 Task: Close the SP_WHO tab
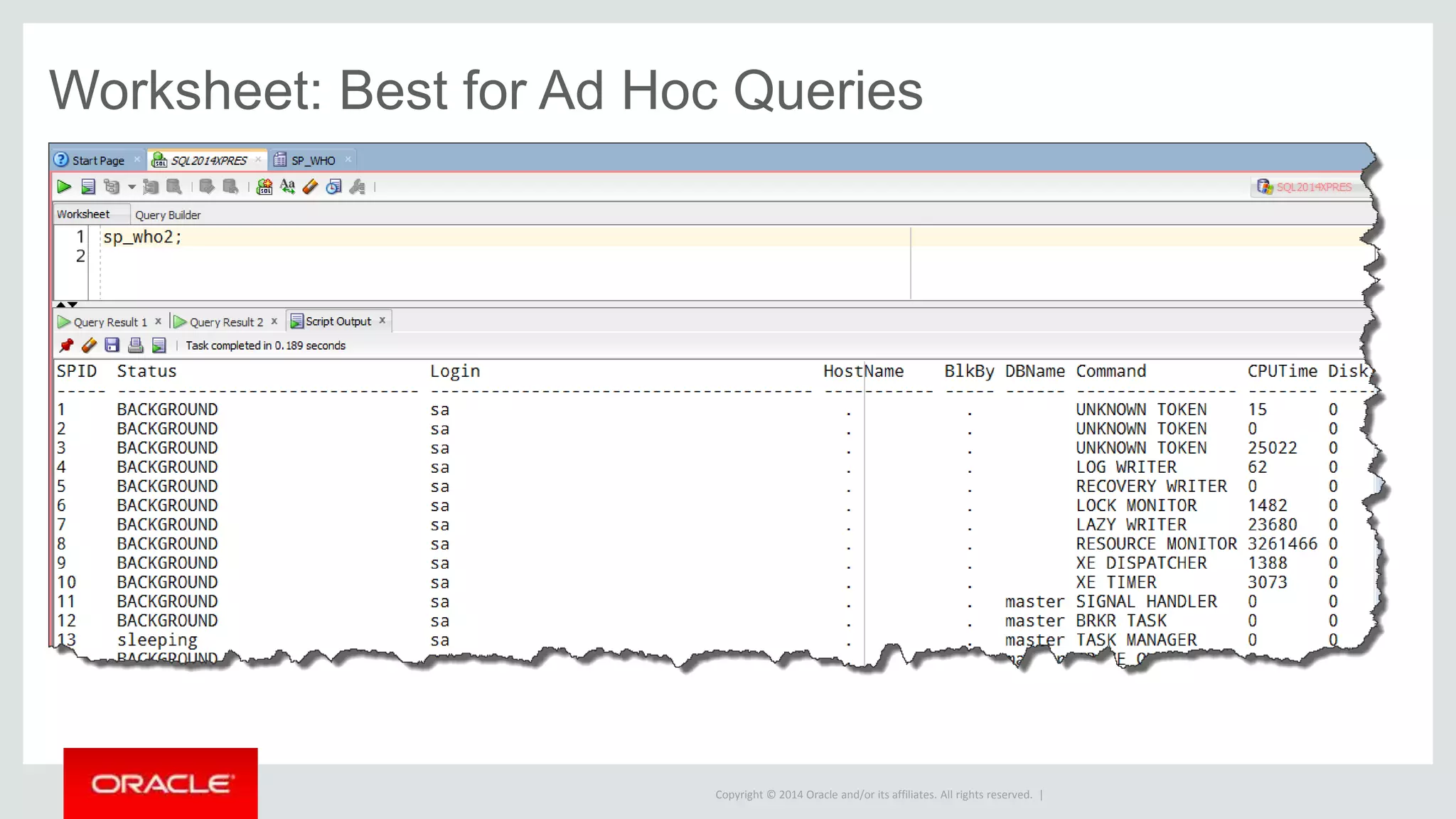[348, 160]
